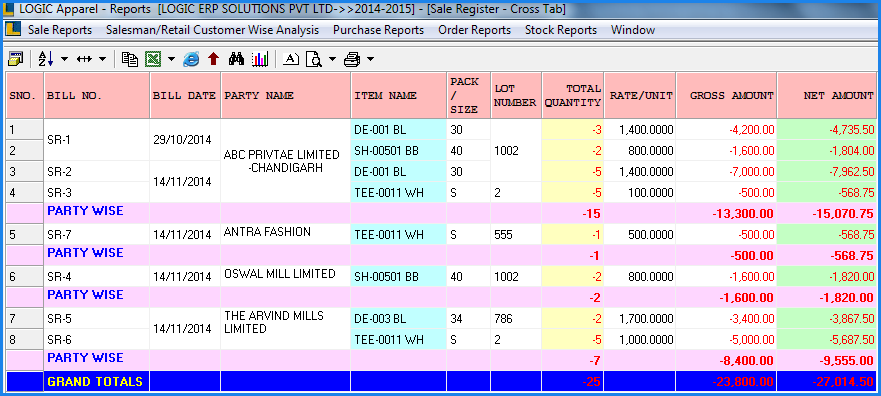Viewport: 881px width, 396px height.
Task: Open the Window menu
Action: pyautogui.click(x=633, y=30)
